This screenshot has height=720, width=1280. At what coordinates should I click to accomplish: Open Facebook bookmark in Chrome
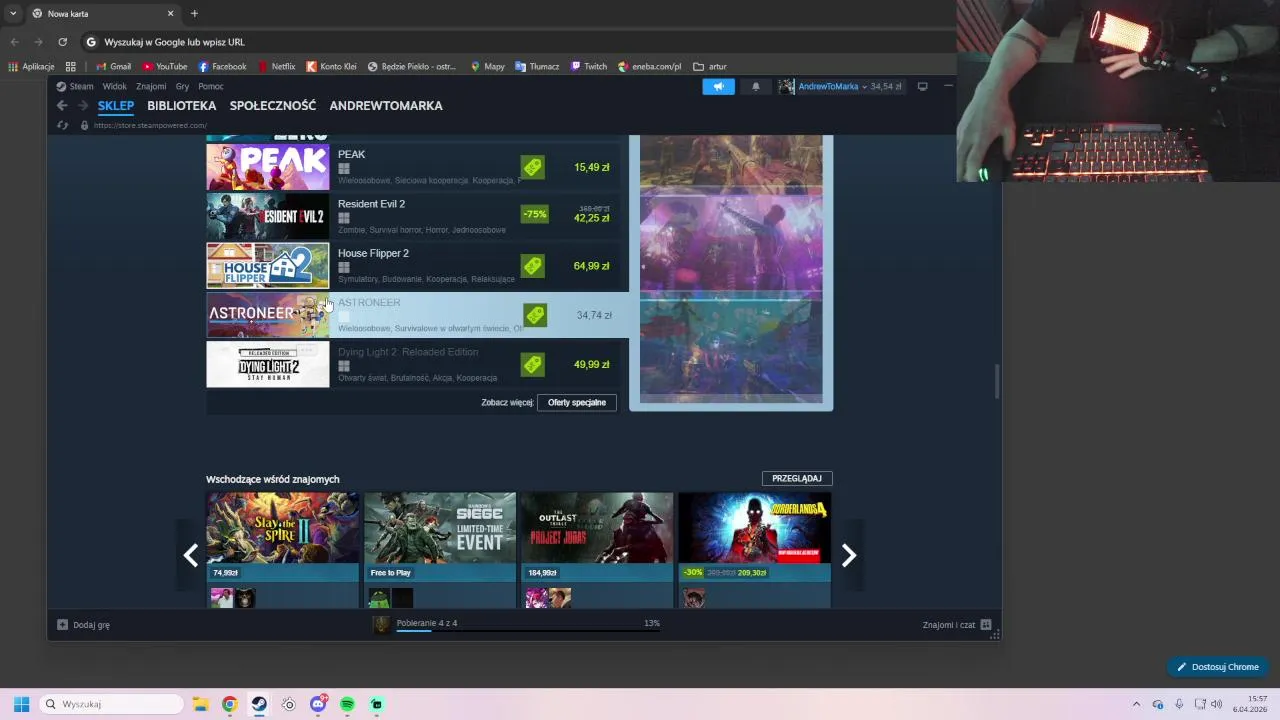[222, 67]
